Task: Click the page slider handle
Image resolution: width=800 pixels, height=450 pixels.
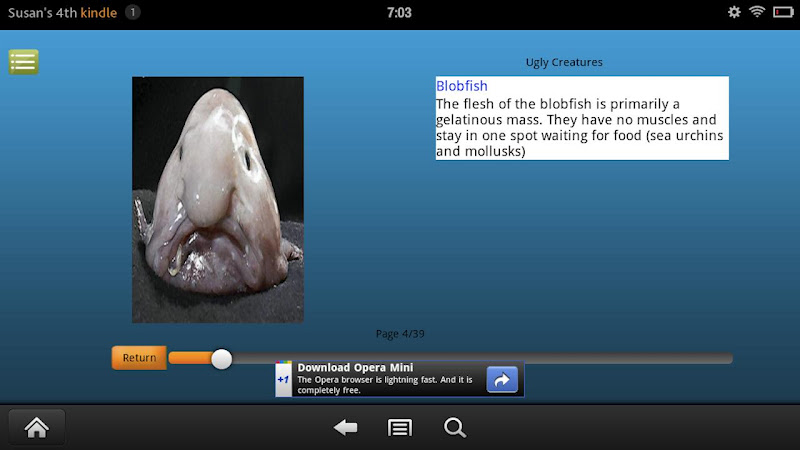Action: [221, 359]
